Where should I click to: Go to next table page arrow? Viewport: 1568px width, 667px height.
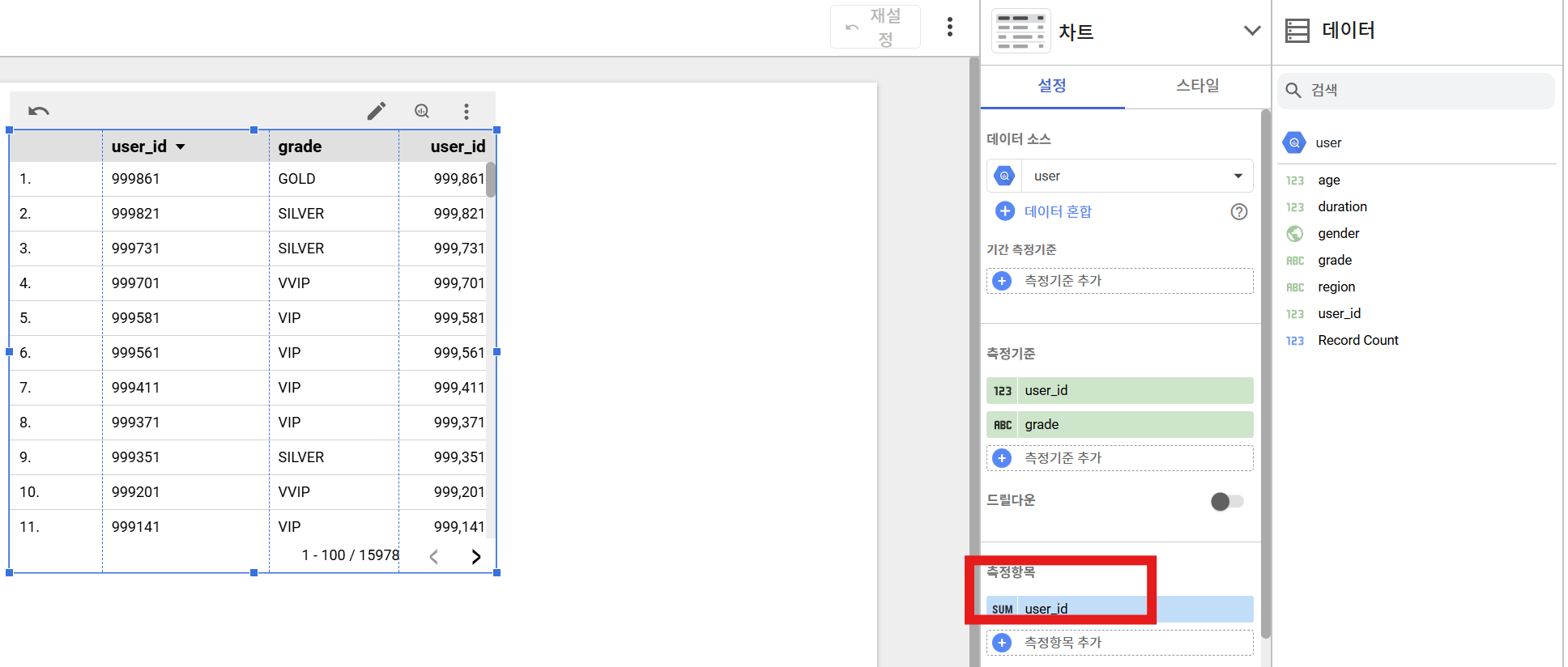[476, 556]
